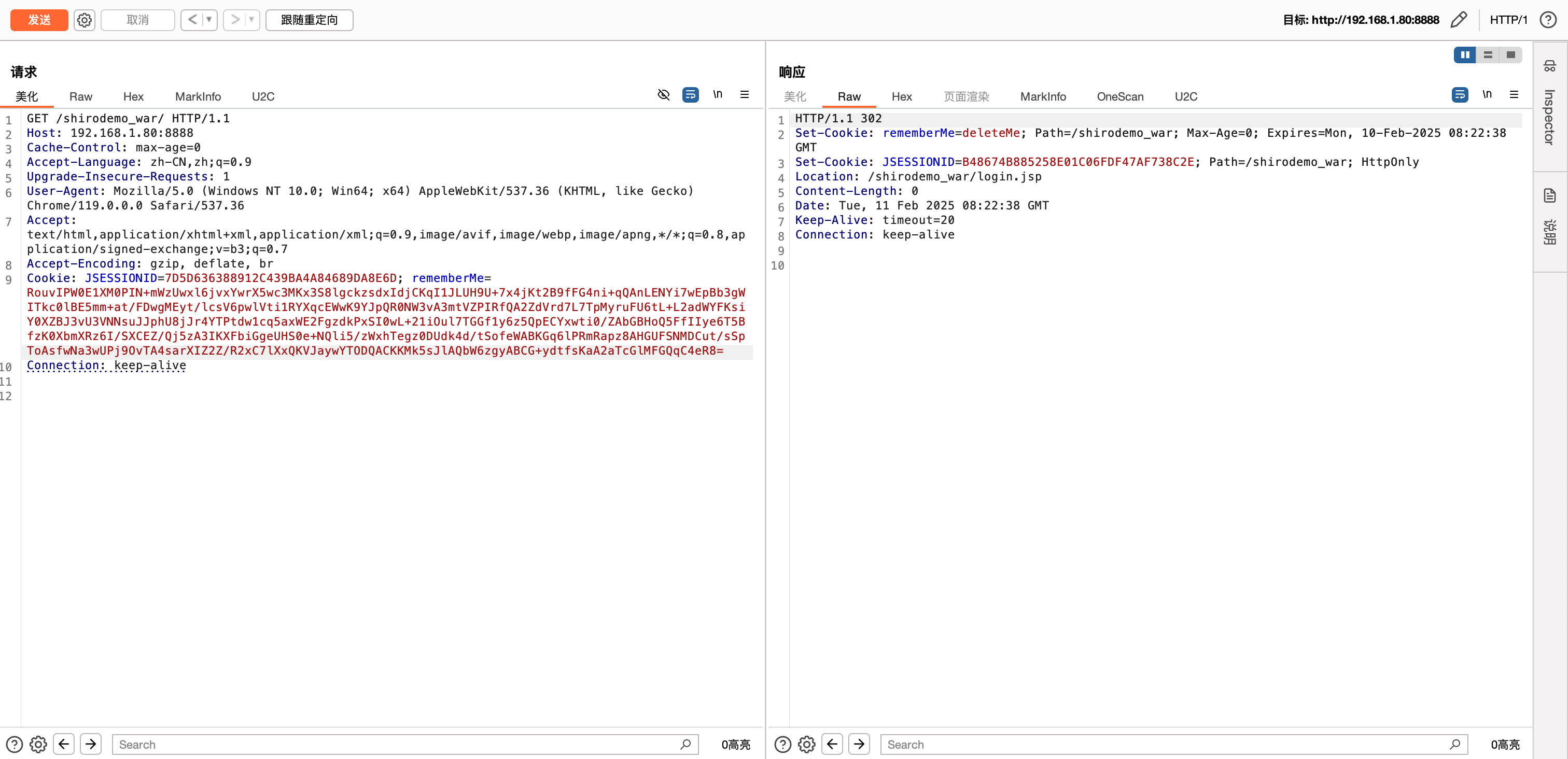1568x759 pixels.
Task: Switch to side-by-side layout icon
Action: [1464, 55]
